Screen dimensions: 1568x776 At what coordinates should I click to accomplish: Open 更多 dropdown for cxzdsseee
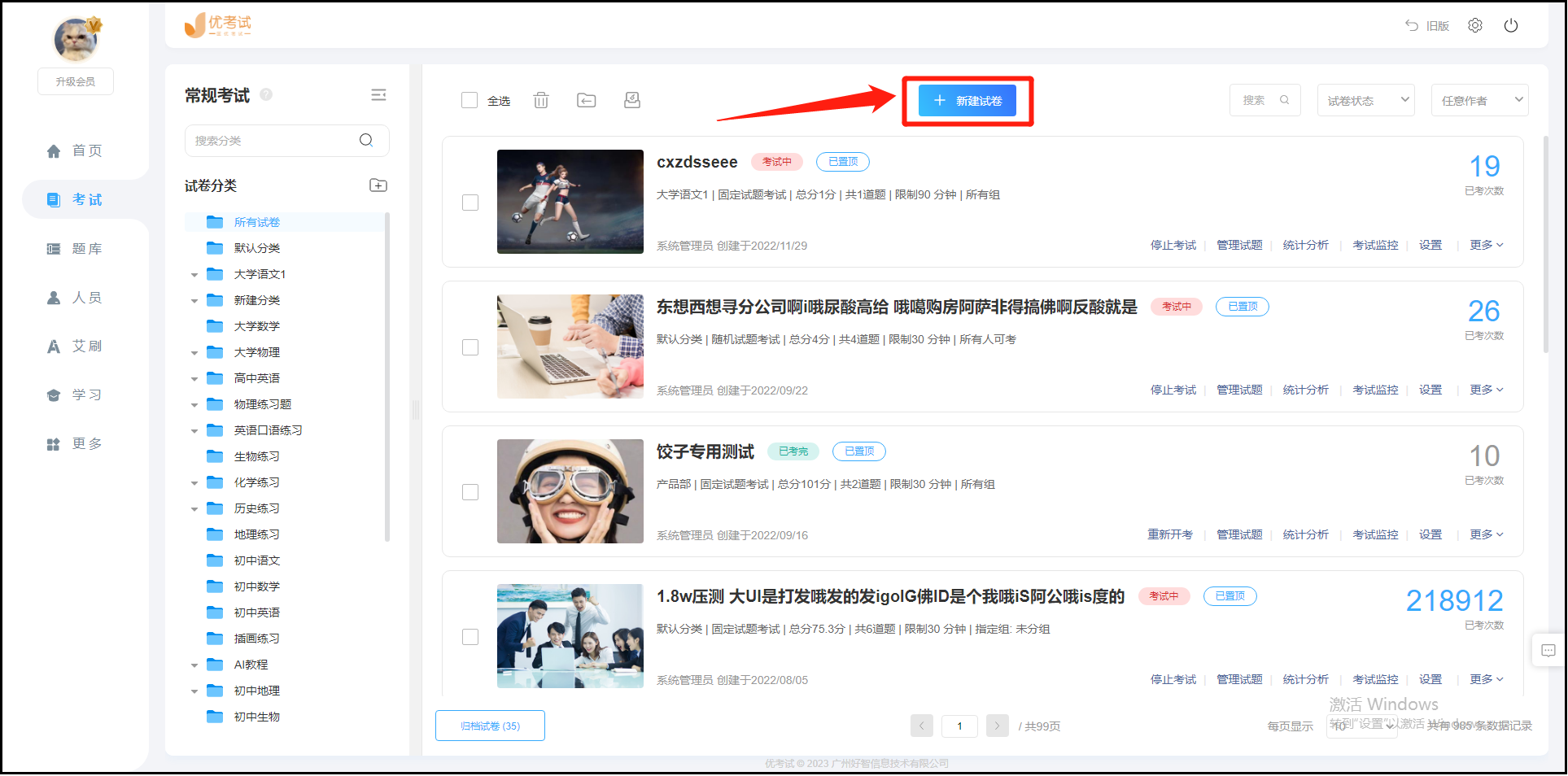1487,245
